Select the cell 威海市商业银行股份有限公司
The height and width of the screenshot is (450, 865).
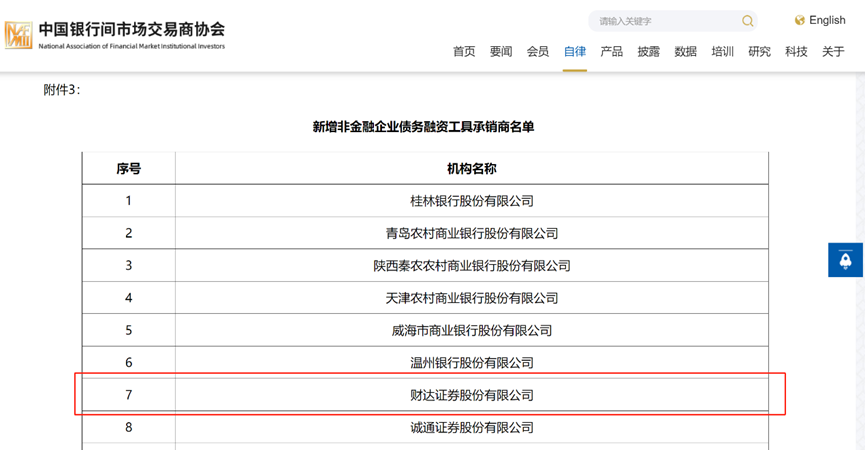472,330
